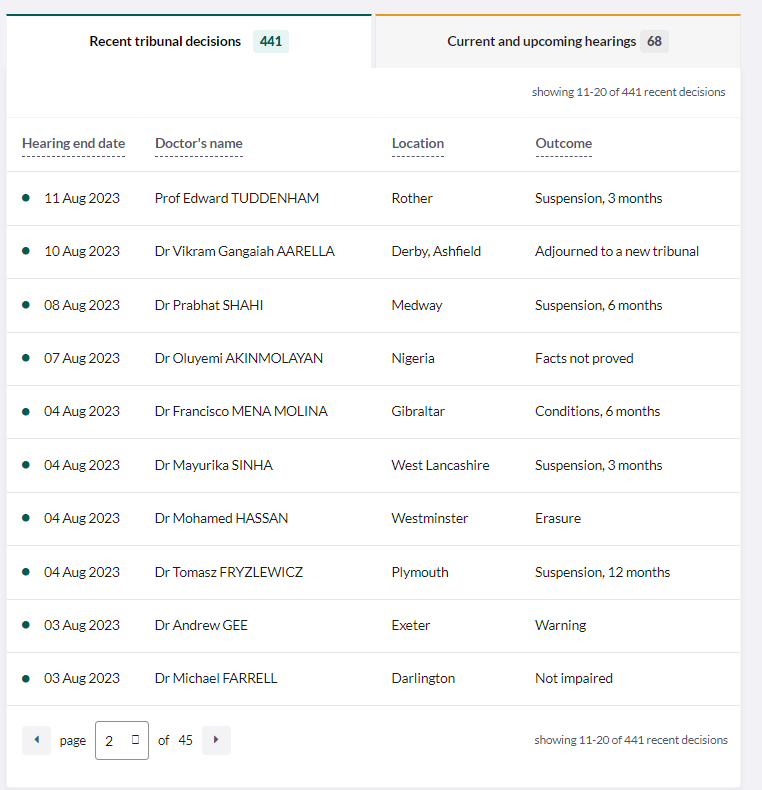Open page number dropdown selector
This screenshot has height=790, width=762.
[122, 741]
